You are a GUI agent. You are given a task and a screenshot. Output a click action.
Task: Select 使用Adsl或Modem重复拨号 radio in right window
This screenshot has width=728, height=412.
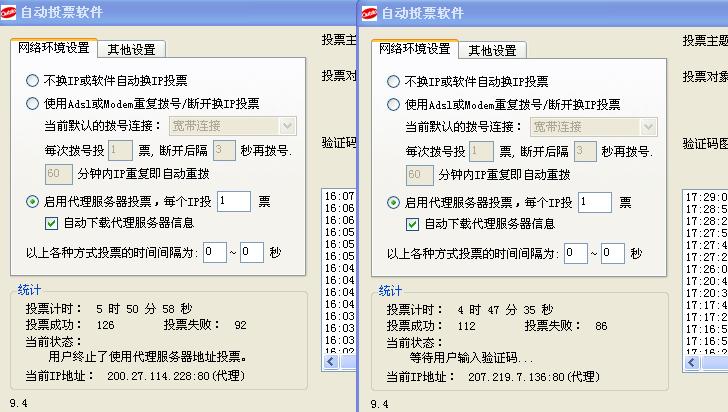coord(393,104)
